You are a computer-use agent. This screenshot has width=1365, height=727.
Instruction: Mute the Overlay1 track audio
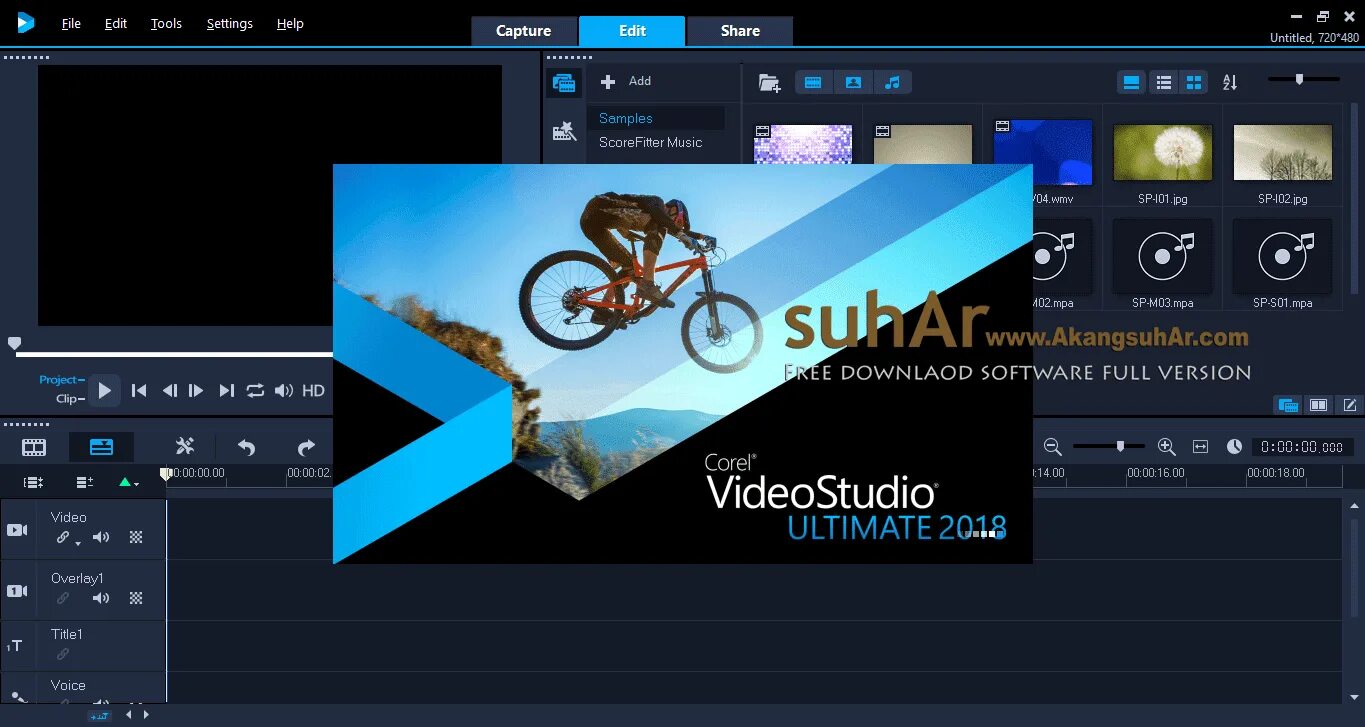[x=101, y=598]
